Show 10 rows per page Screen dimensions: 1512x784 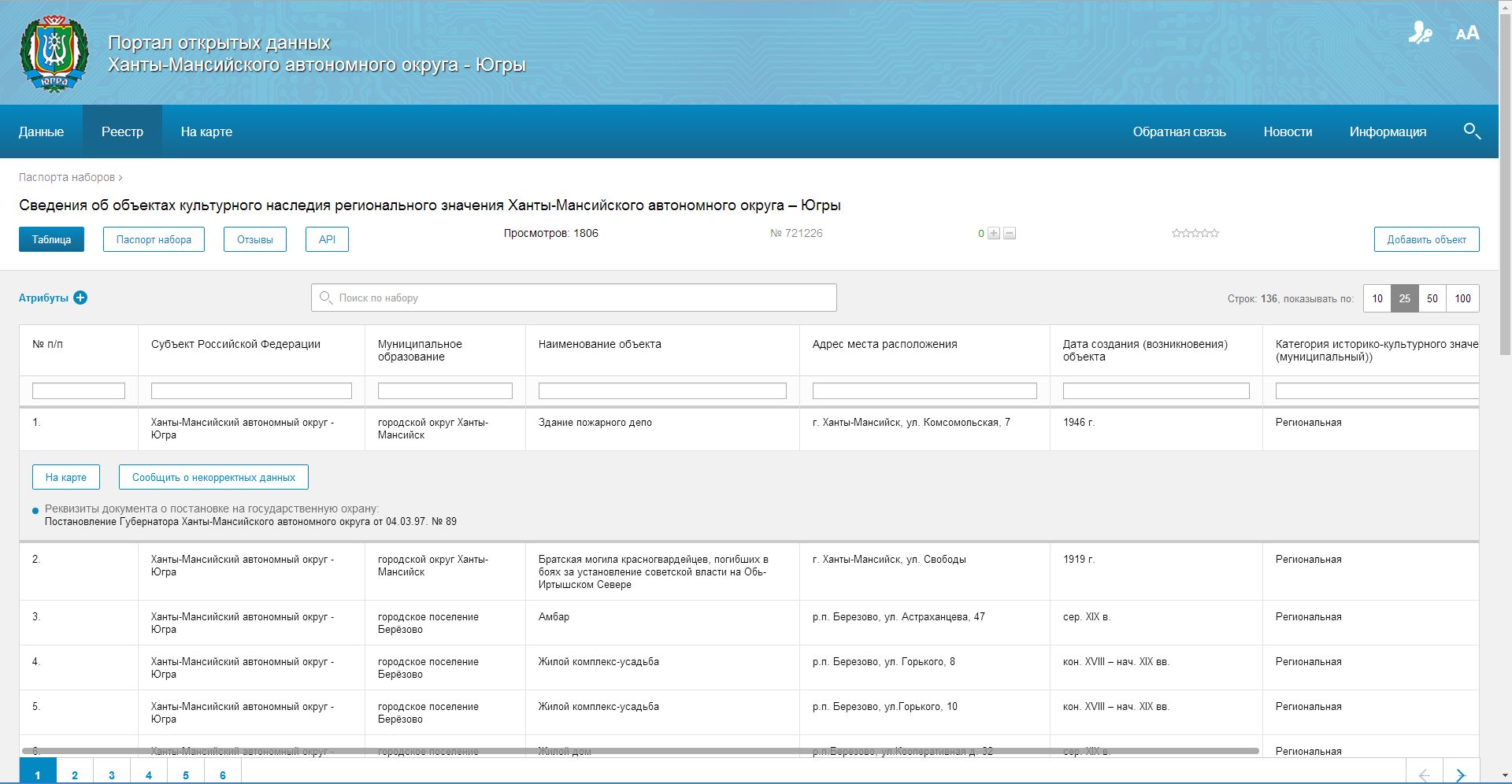pos(1377,298)
